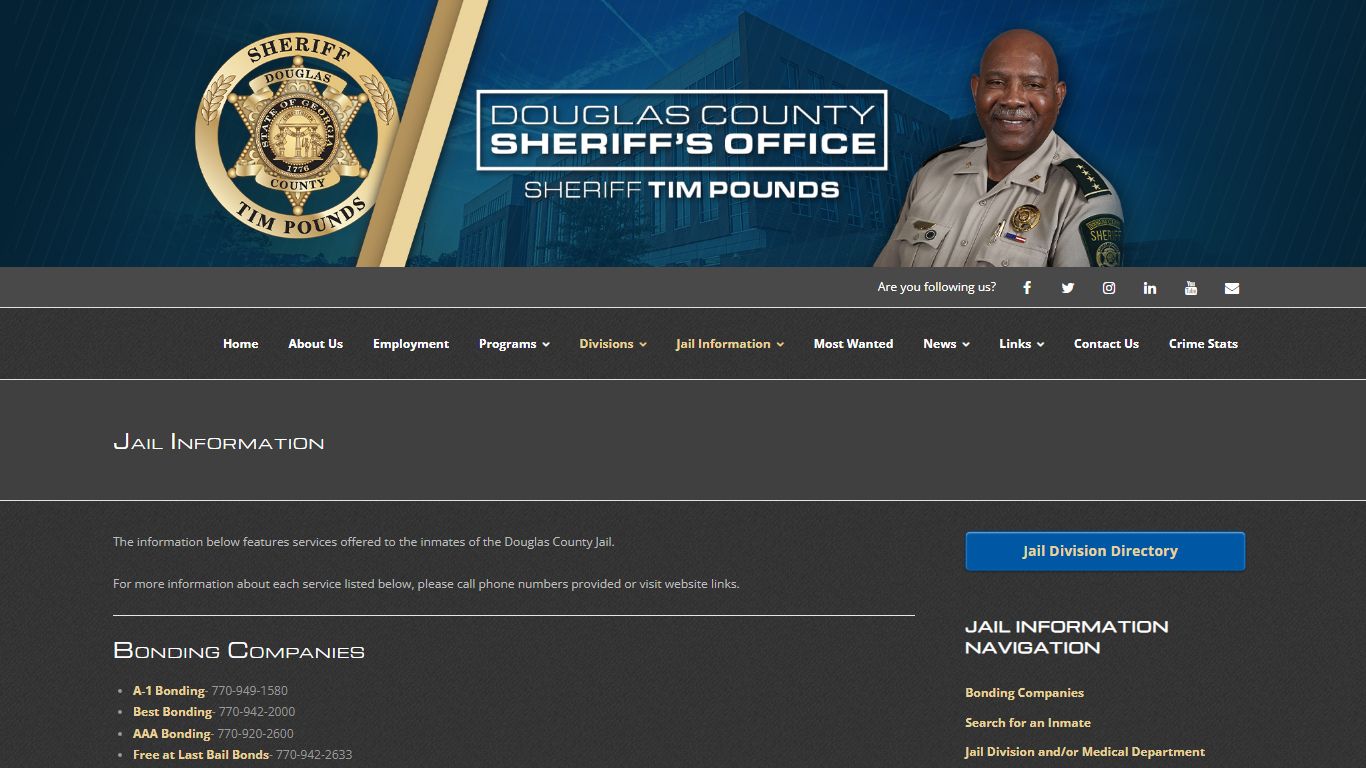Click the phone number 770-949-1580
Viewport: 1366px width, 768px height.
pos(249,691)
